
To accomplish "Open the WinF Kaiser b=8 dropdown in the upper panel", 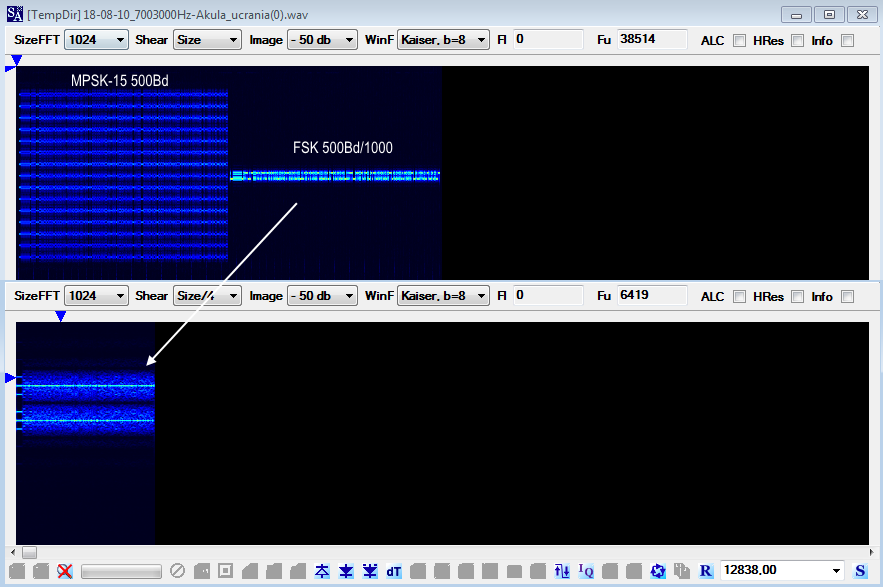I will click(x=443, y=40).
